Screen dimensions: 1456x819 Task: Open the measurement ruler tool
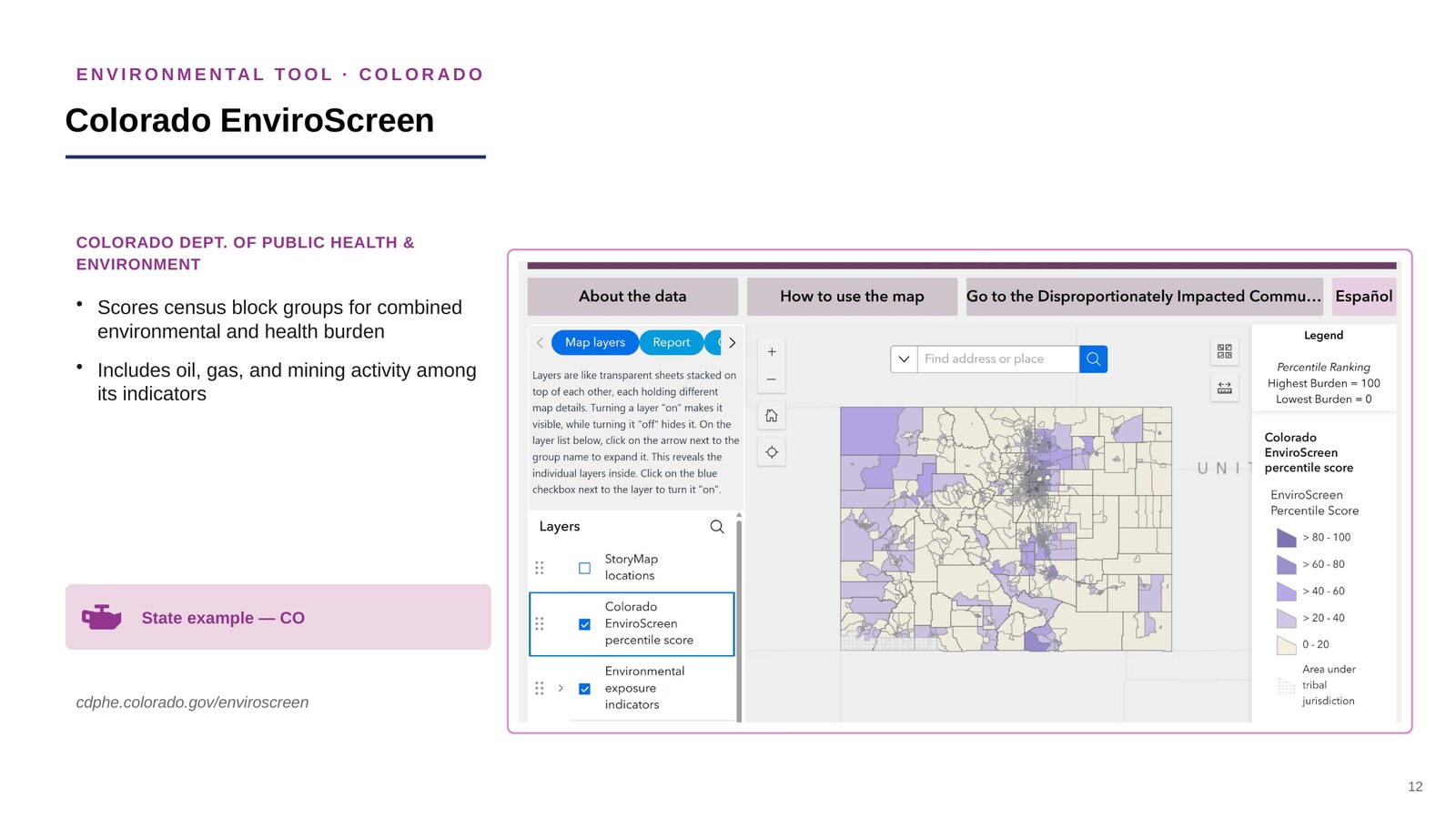1225,388
